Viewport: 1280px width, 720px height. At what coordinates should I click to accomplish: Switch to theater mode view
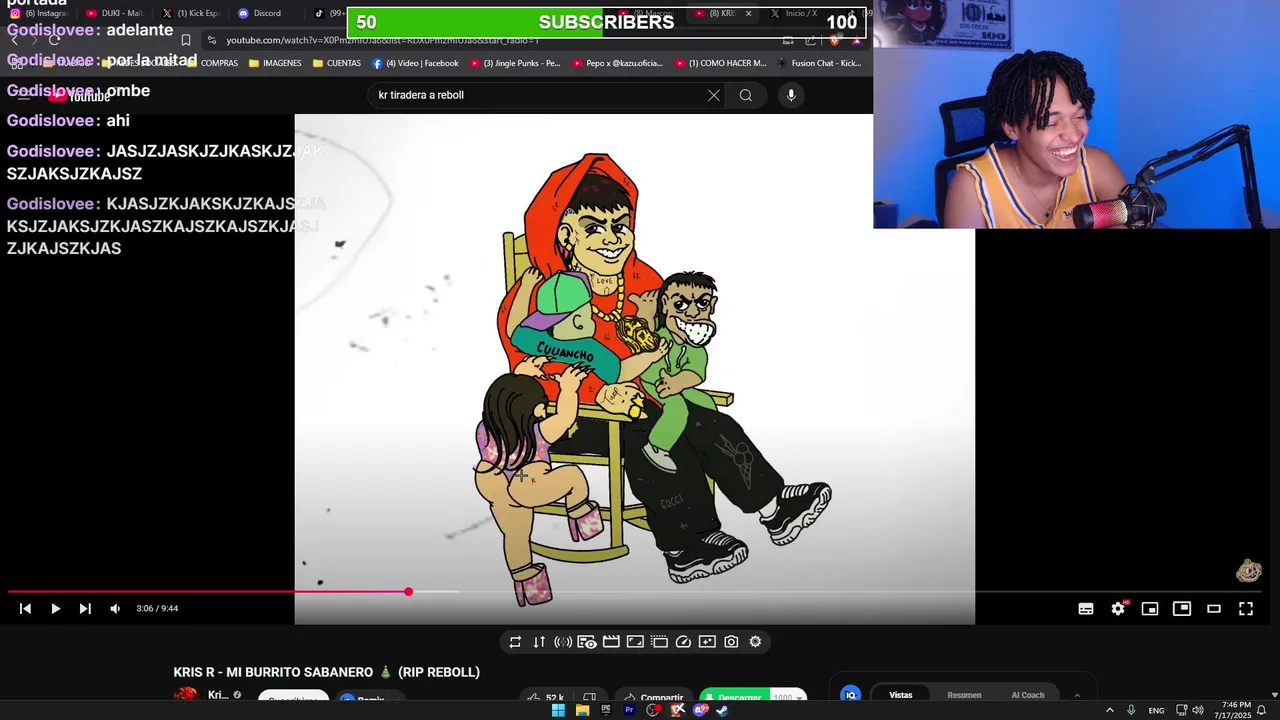click(1214, 608)
